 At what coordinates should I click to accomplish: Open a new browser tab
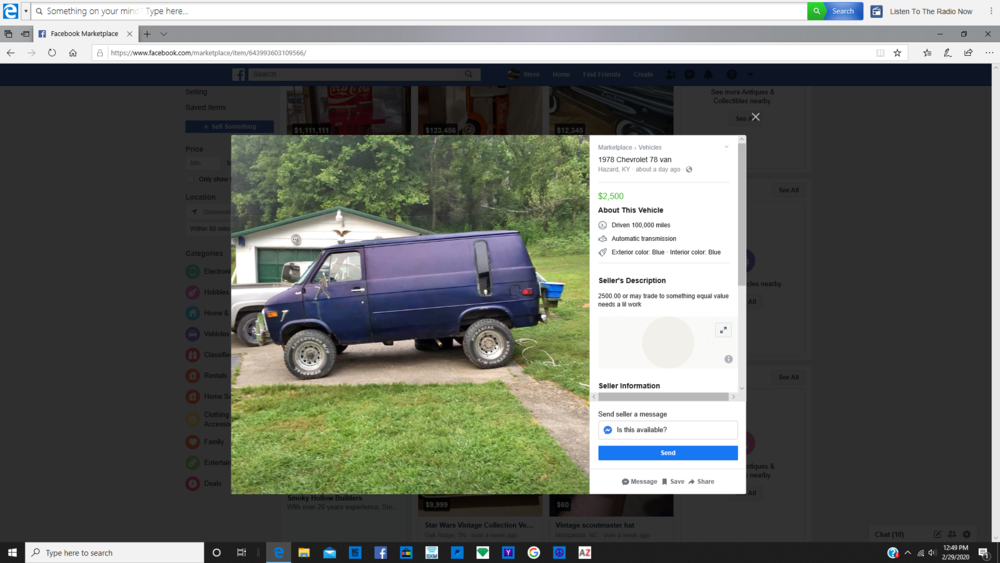147,34
